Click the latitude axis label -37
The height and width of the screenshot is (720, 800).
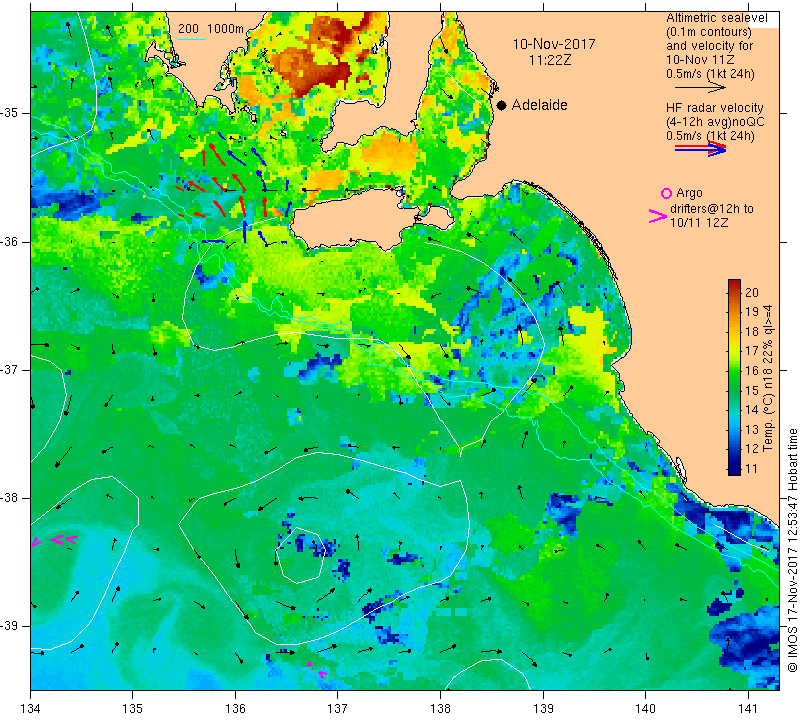tap(10, 369)
